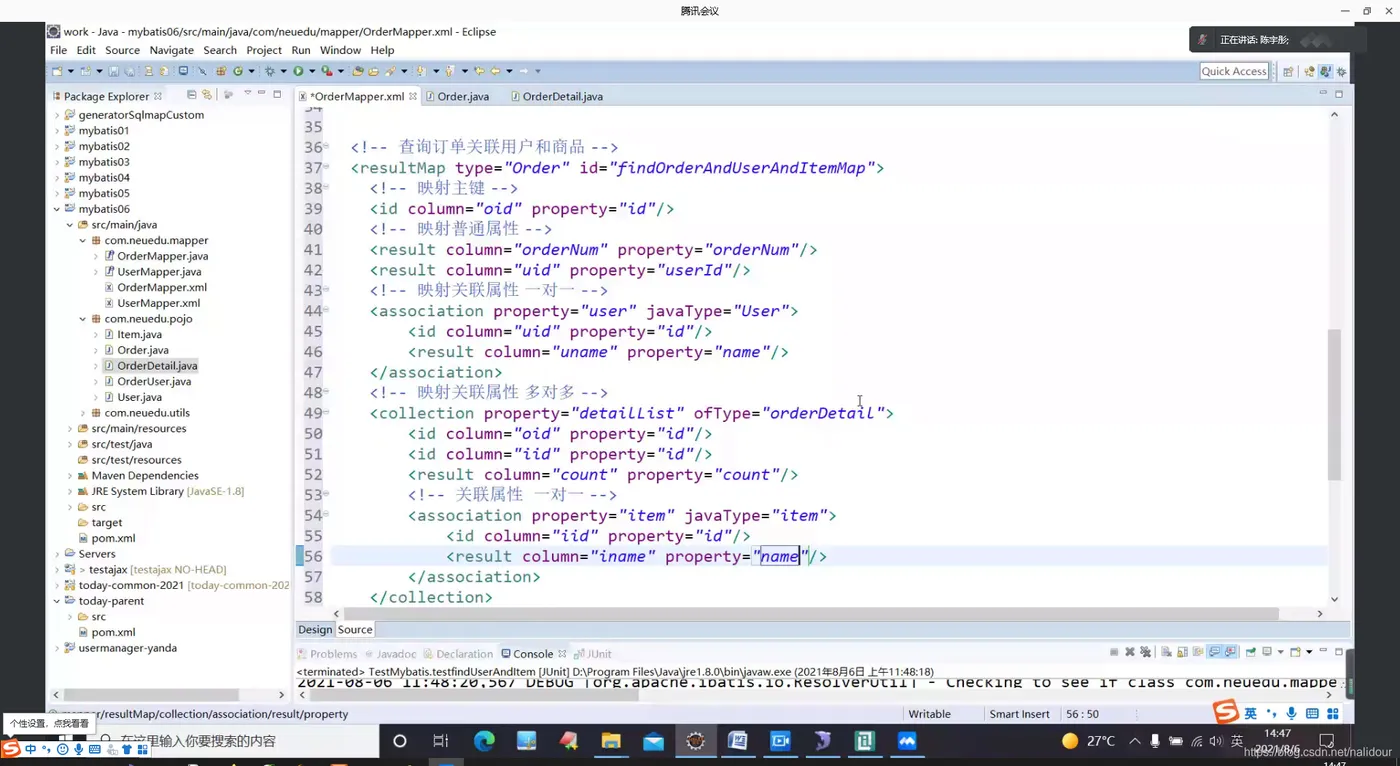Click the Task View taskbar icon
Image resolution: width=1400 pixels, height=766 pixels.
pyautogui.click(x=441, y=741)
